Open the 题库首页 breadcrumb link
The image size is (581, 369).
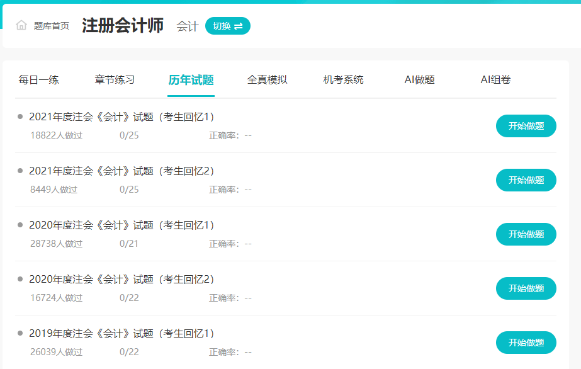pos(52,26)
